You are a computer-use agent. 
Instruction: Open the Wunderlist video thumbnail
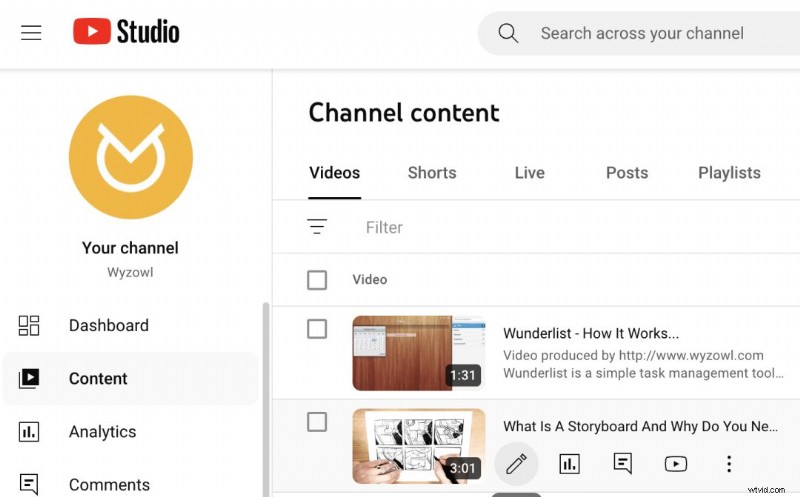419,353
